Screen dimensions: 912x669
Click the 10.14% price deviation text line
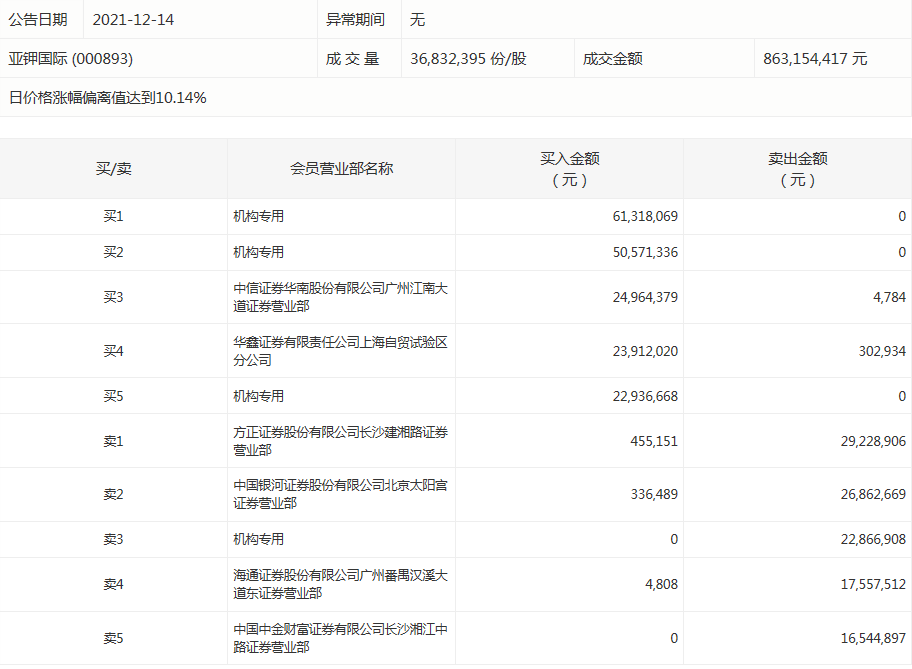point(107,98)
